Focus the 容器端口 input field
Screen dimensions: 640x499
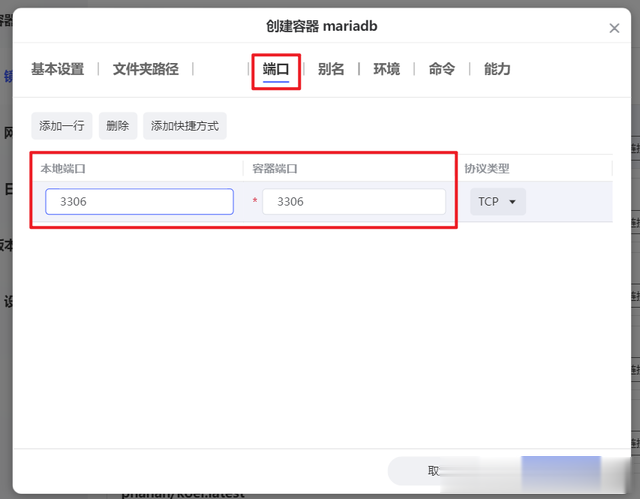pyautogui.click(x=354, y=202)
